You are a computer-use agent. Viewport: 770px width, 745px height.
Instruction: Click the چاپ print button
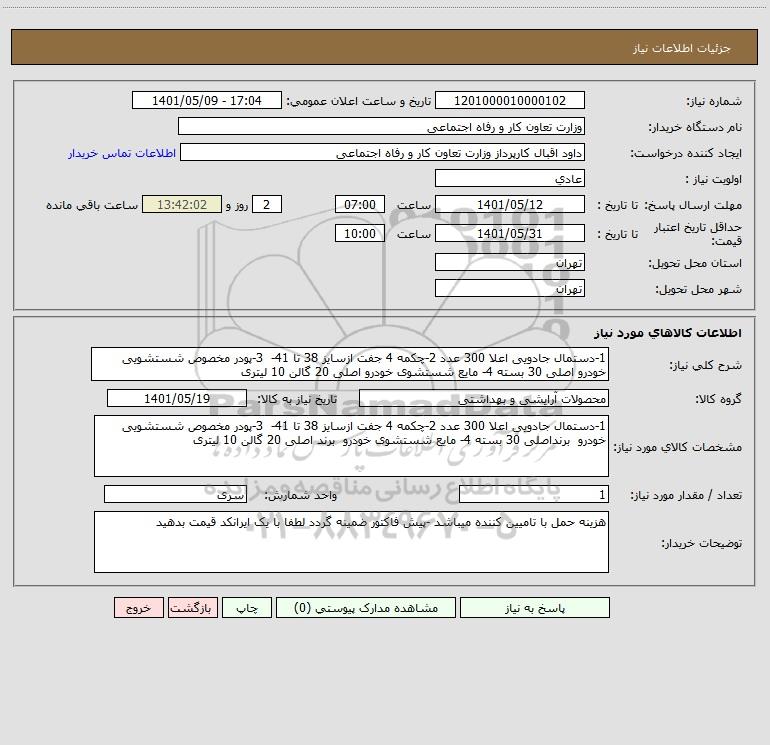coord(247,608)
